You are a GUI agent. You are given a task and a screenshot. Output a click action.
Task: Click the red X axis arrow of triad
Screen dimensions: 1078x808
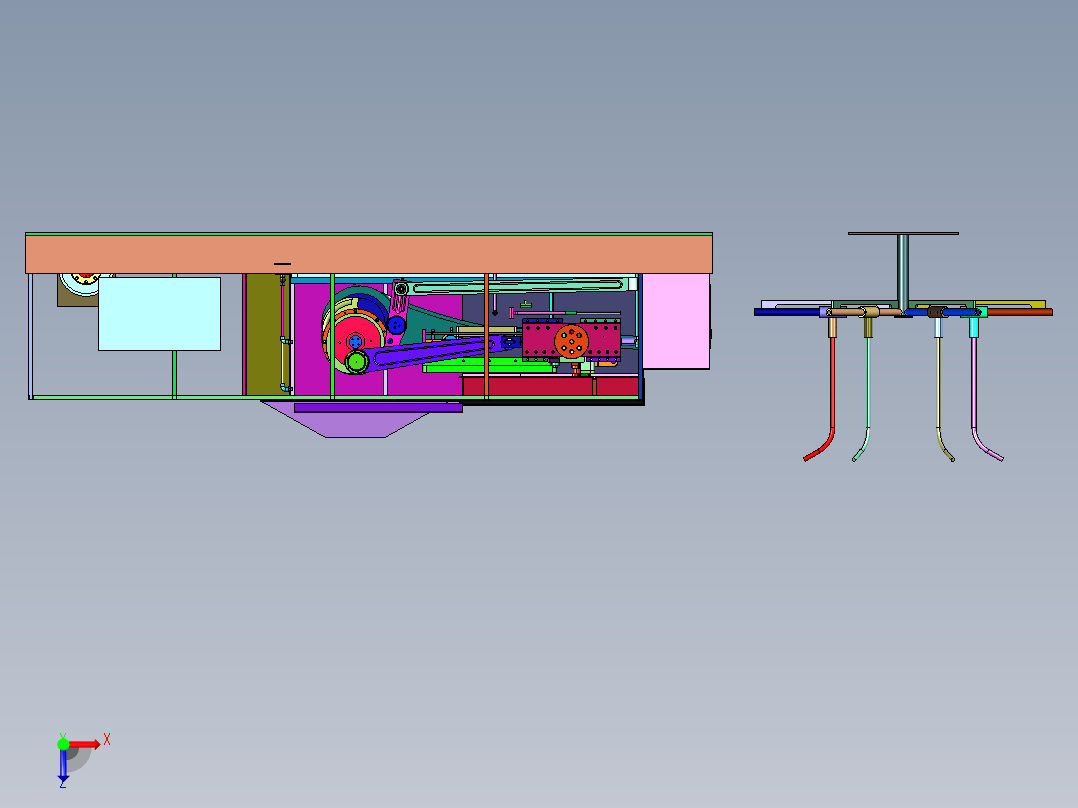tap(85, 744)
